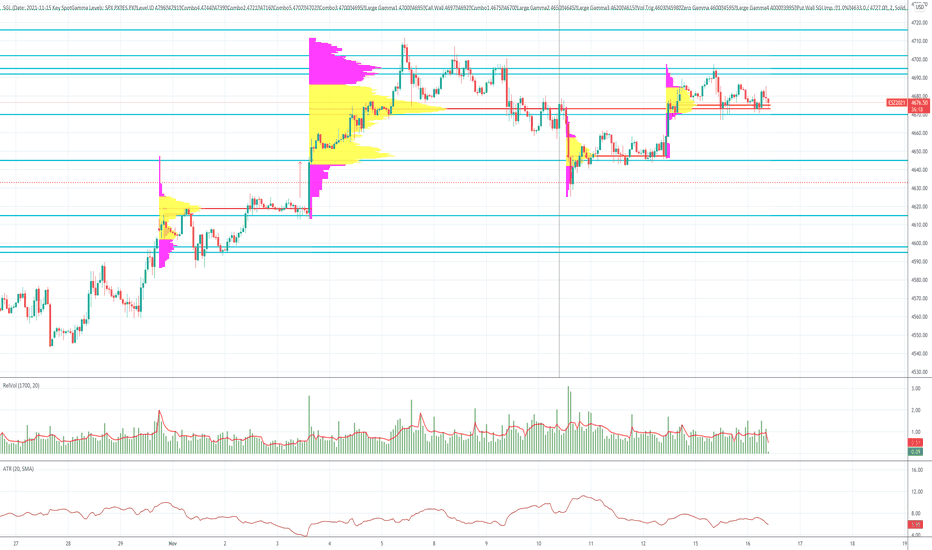Click the Nov label on time axis
Image resolution: width=932 pixels, height=550 pixels.
[173, 543]
